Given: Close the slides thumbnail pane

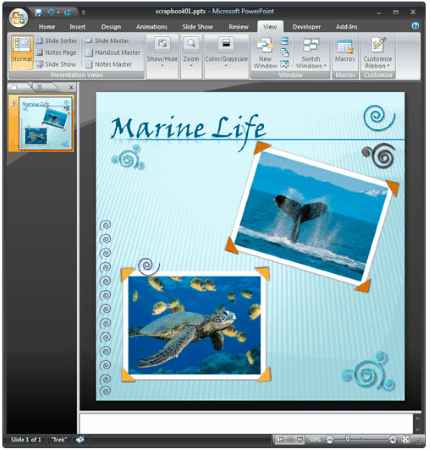Looking at the screenshot, I should point(71,87).
